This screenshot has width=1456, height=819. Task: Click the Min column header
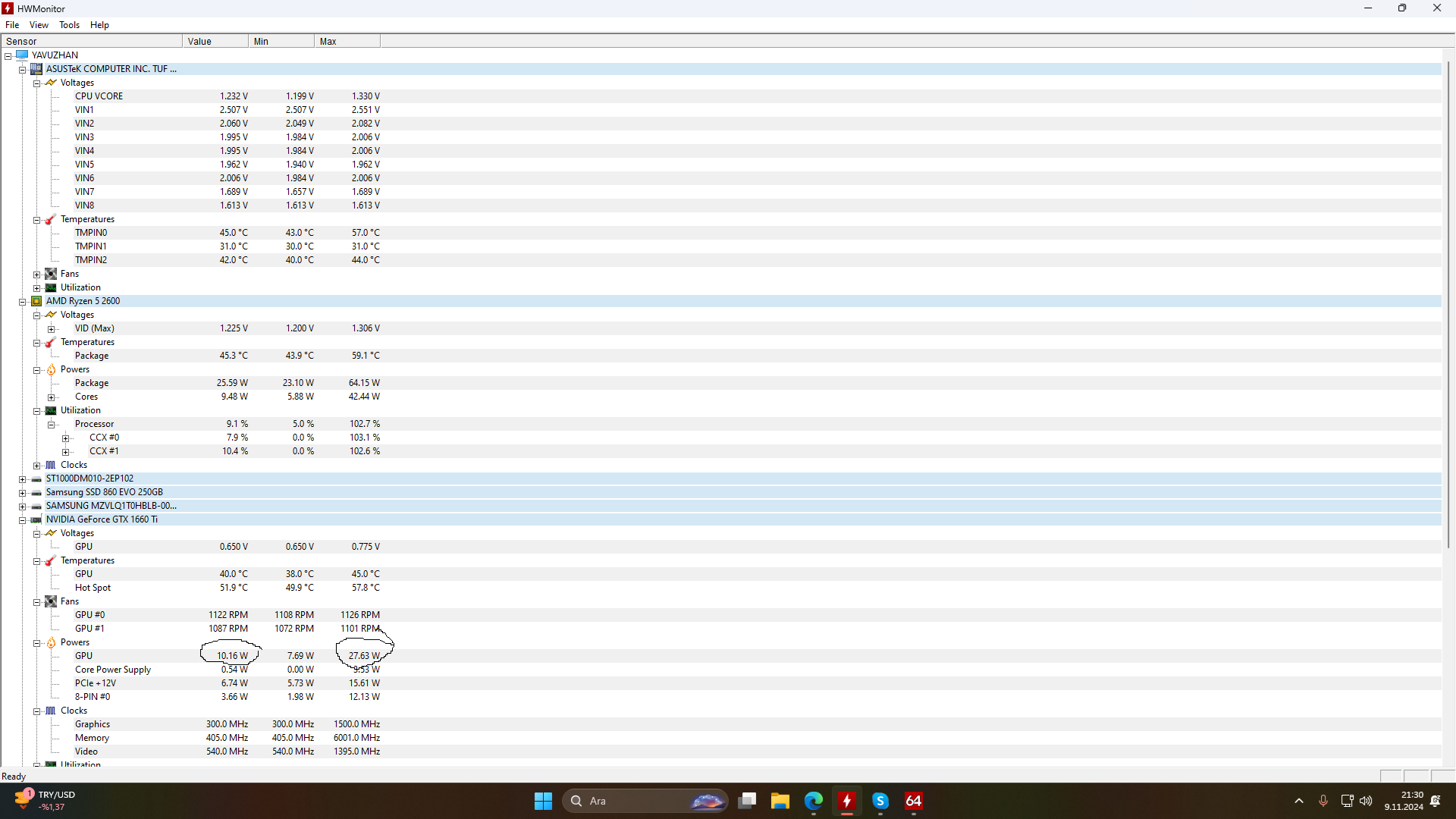point(281,41)
